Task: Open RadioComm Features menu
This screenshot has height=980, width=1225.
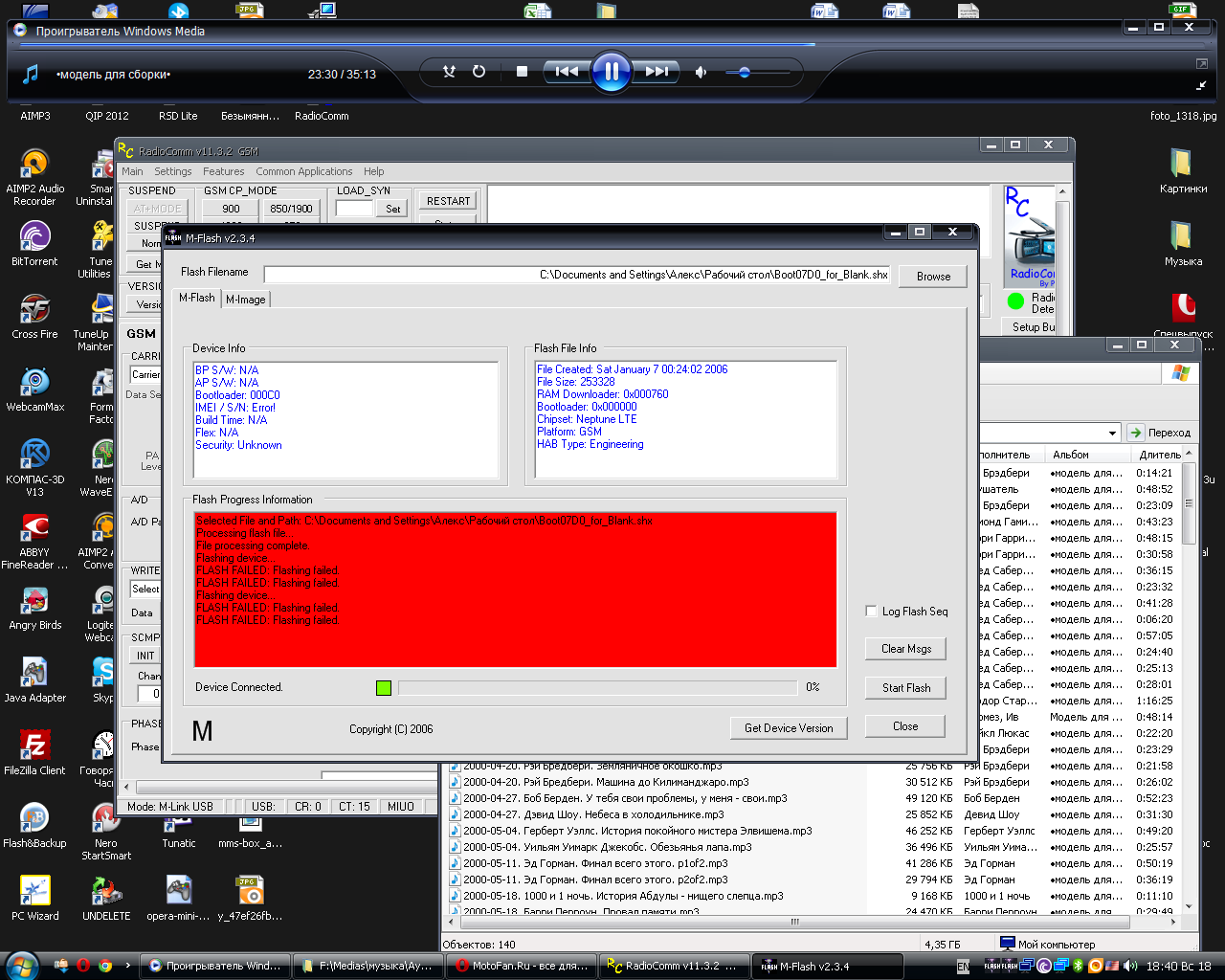Action: pos(223,171)
